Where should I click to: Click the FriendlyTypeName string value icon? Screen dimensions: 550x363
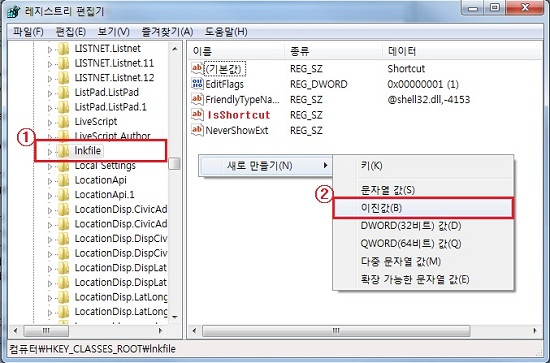click(197, 99)
